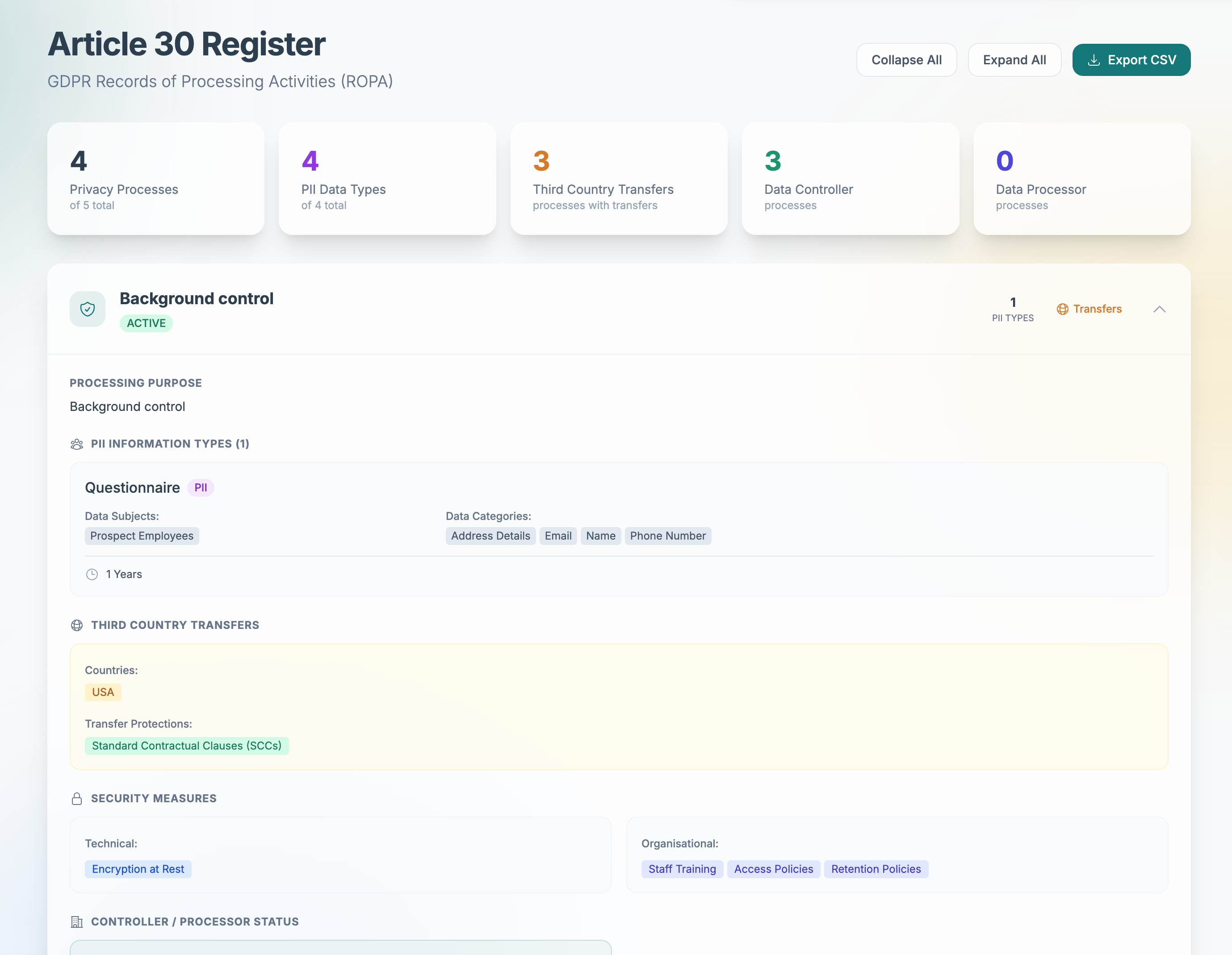Click the Standard Contractual Clauses tag
The height and width of the screenshot is (955, 1232).
[x=187, y=745]
